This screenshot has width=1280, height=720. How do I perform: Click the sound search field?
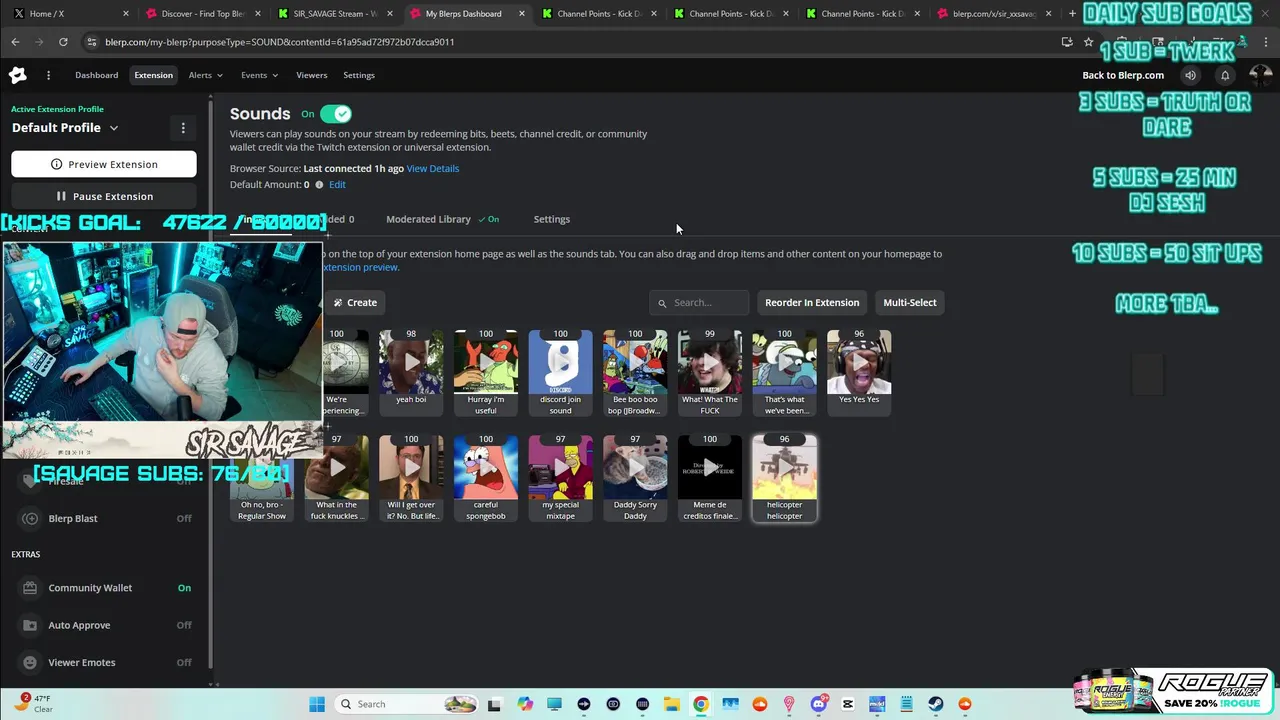pyautogui.click(x=699, y=302)
